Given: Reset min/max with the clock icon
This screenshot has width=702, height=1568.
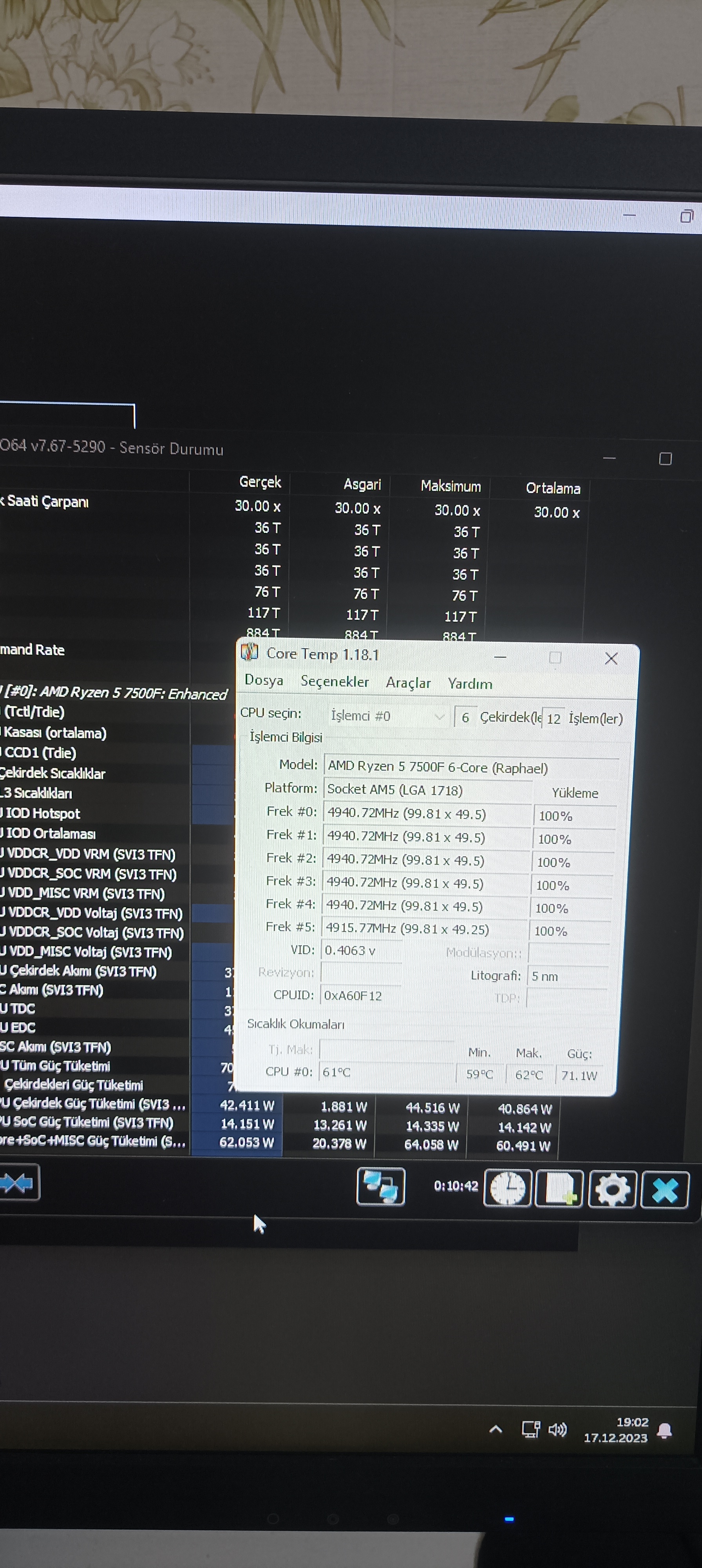Looking at the screenshot, I should [x=508, y=1188].
